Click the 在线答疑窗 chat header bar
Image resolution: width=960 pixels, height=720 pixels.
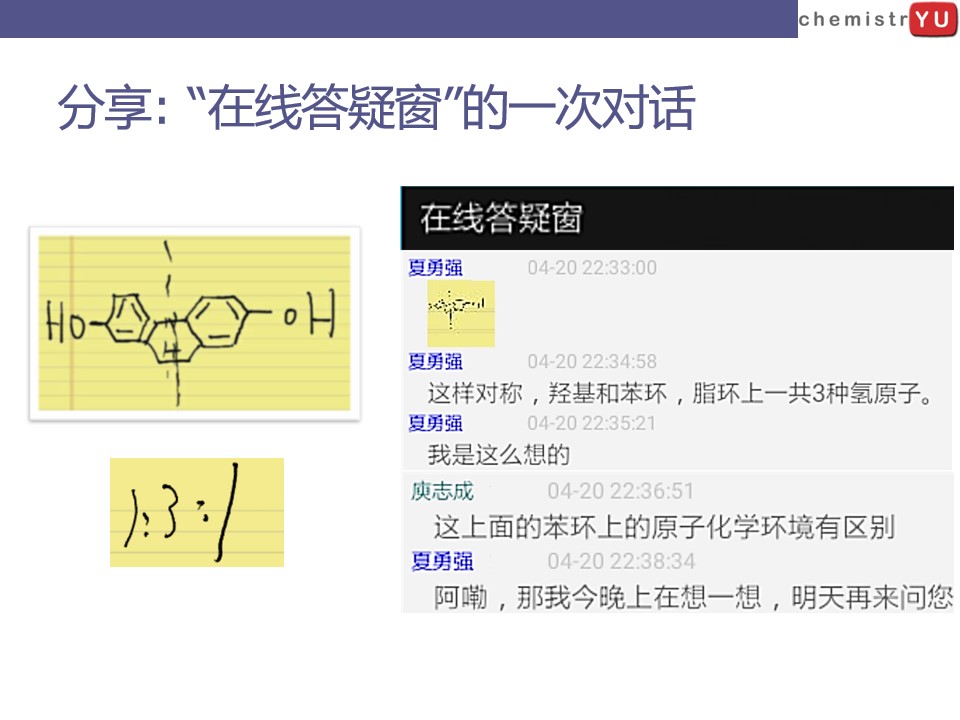pos(677,218)
